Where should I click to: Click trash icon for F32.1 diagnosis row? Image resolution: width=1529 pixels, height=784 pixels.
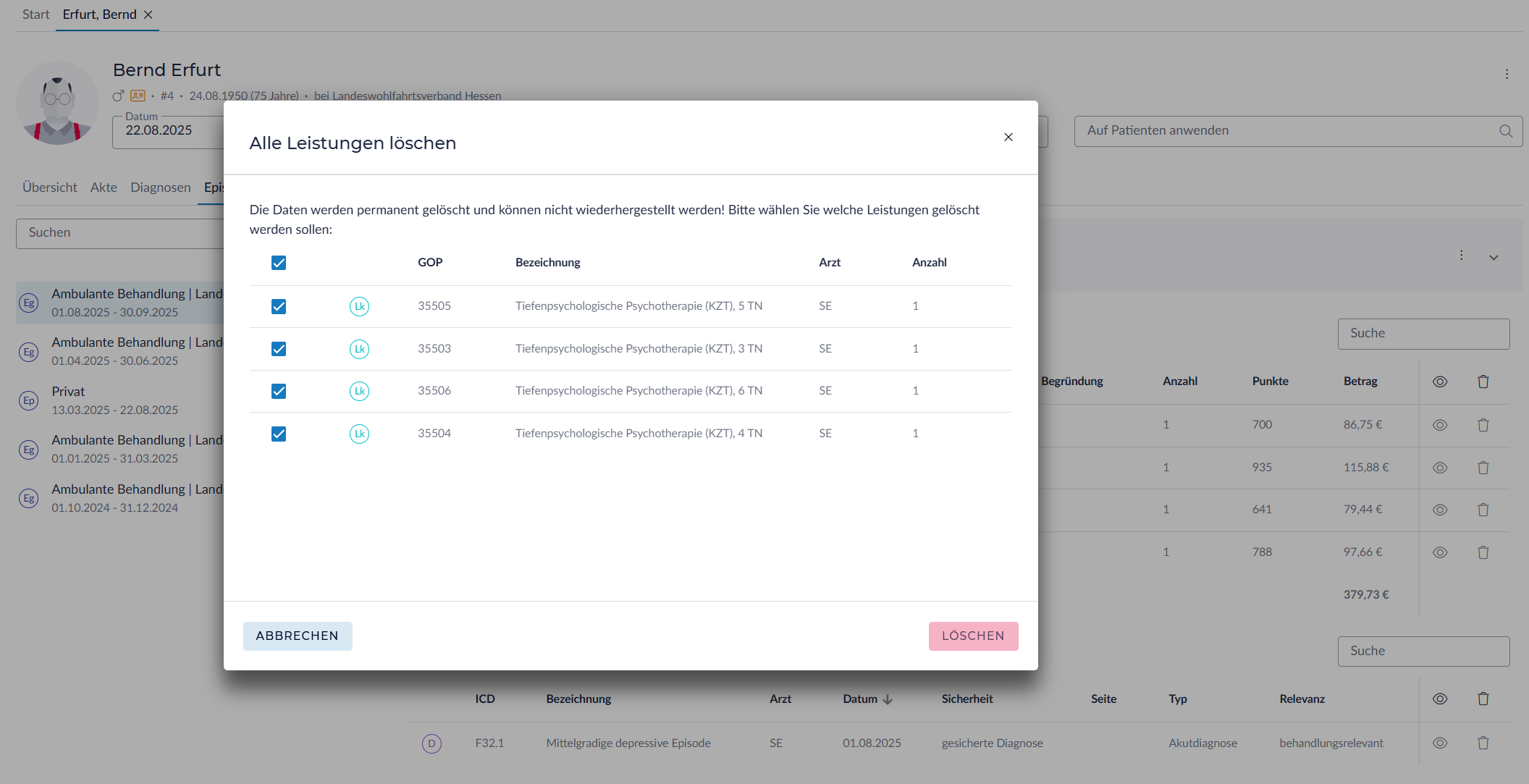1483,743
